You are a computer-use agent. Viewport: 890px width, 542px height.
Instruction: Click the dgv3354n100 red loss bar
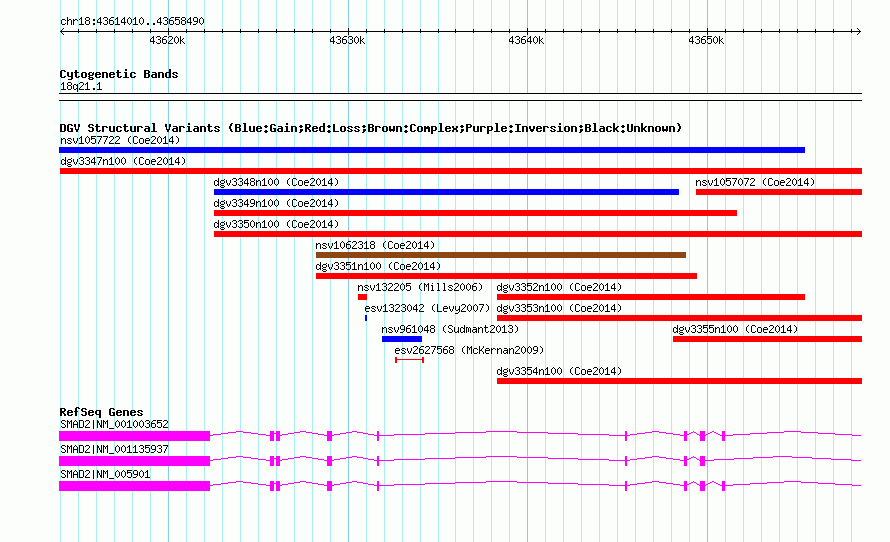pyautogui.click(x=679, y=381)
